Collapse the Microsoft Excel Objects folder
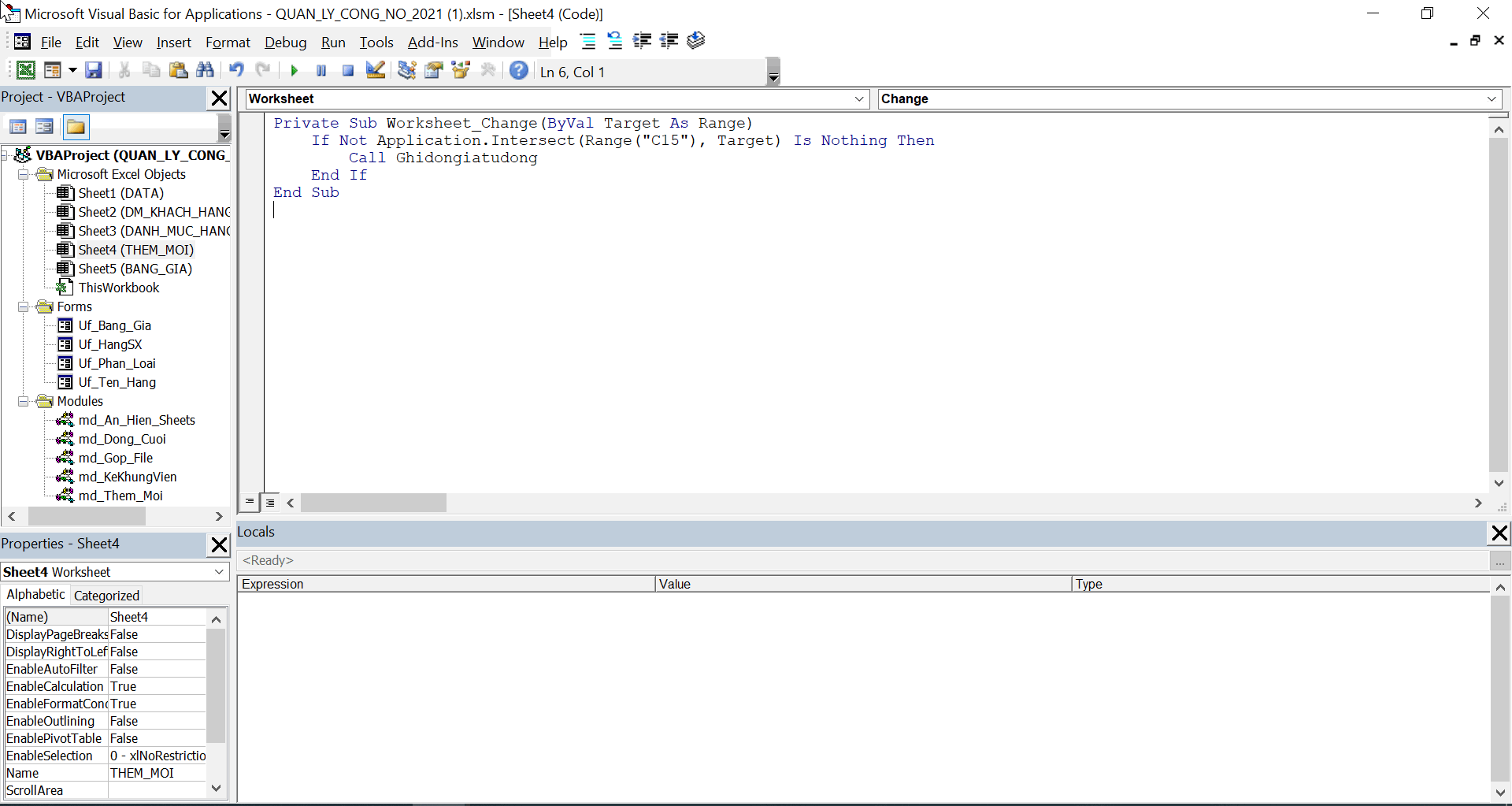Screen dimensions: 1512x806 [24, 174]
